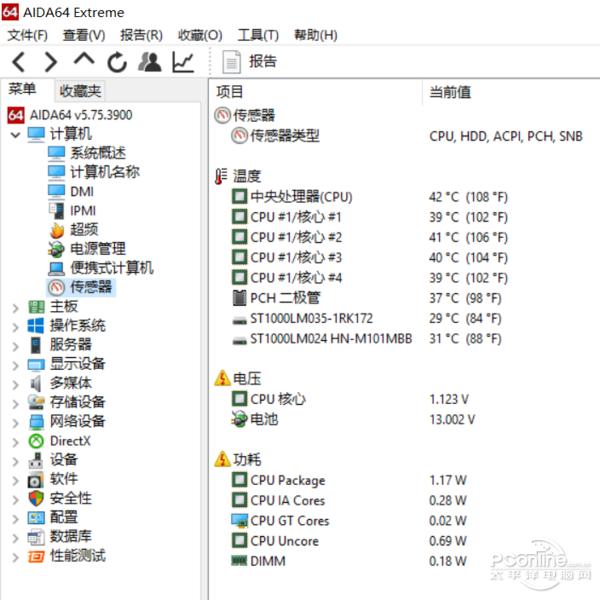
Task: Open the 查看(V) menu
Action: tap(84, 35)
